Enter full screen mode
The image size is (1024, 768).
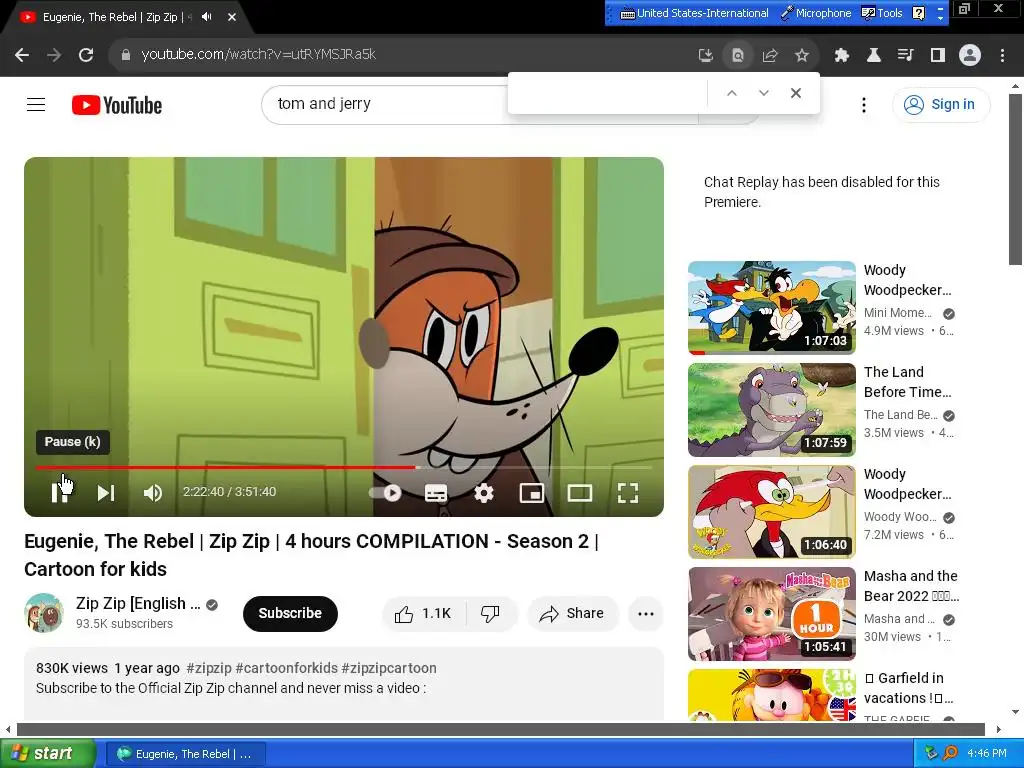point(628,493)
